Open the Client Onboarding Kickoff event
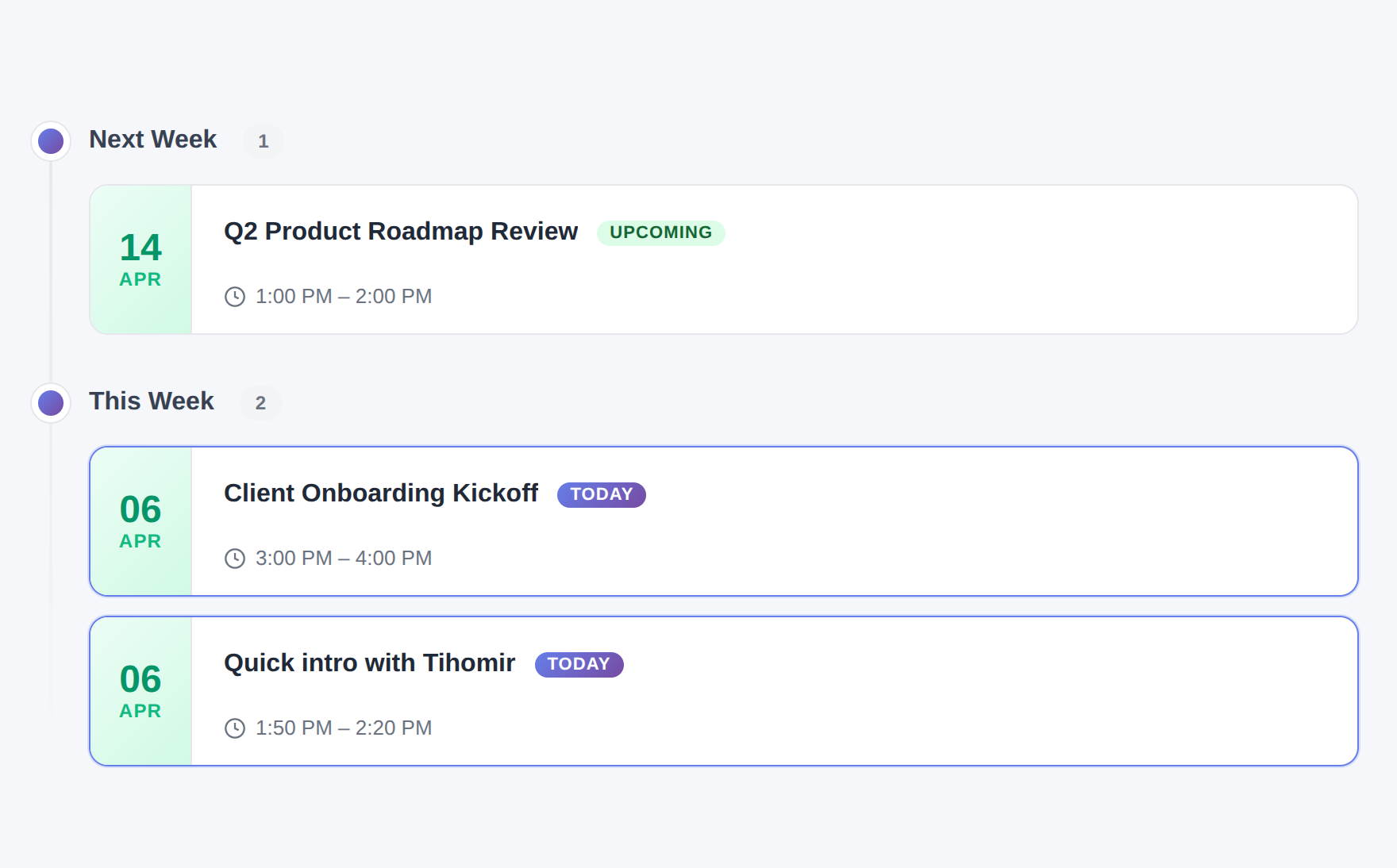1397x868 pixels. (724, 521)
